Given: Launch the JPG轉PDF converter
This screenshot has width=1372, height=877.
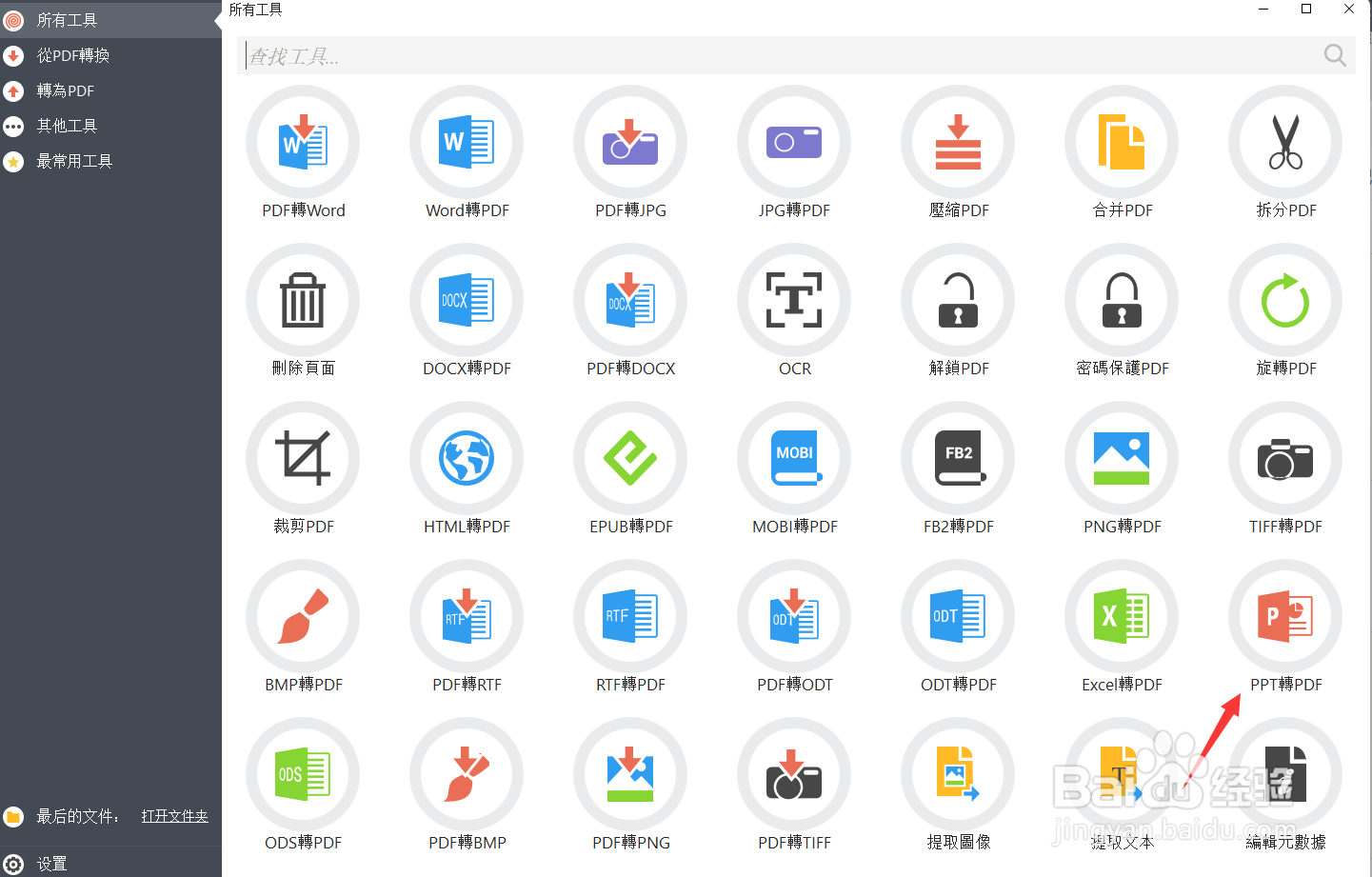Looking at the screenshot, I should (x=794, y=143).
